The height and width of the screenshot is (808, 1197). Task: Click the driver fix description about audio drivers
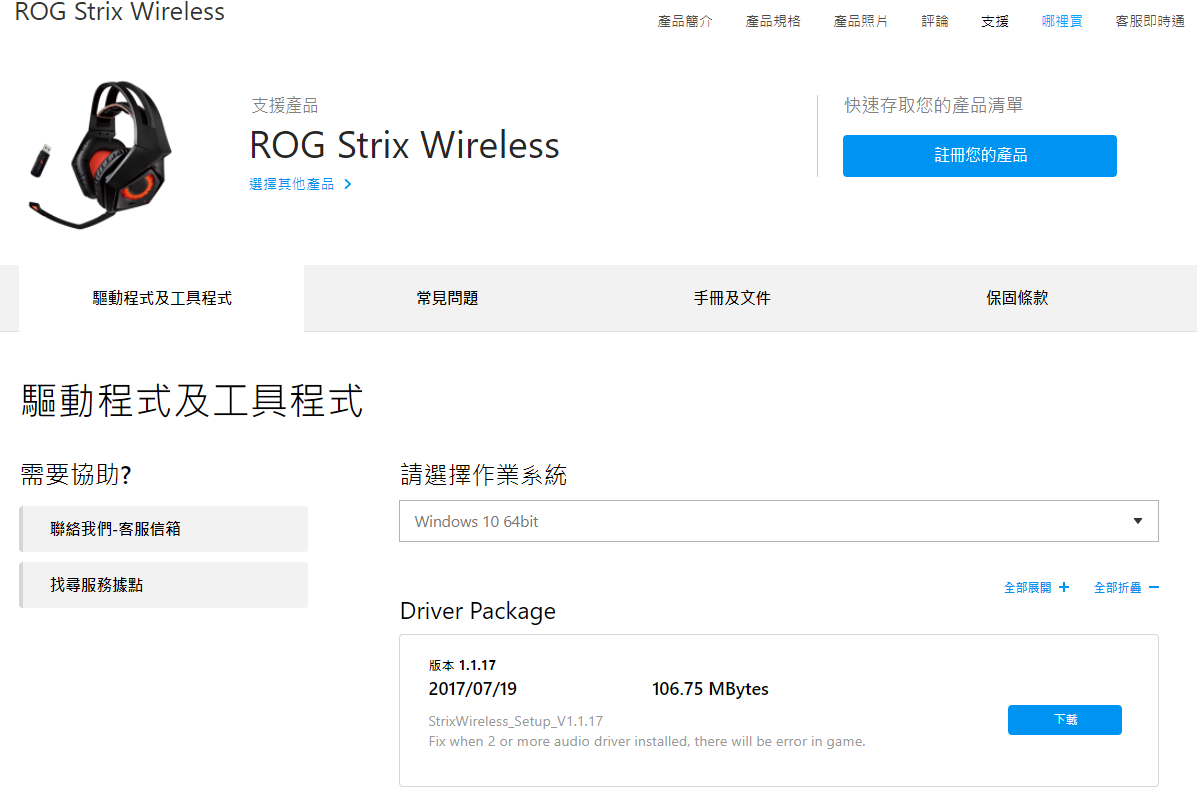(647, 742)
